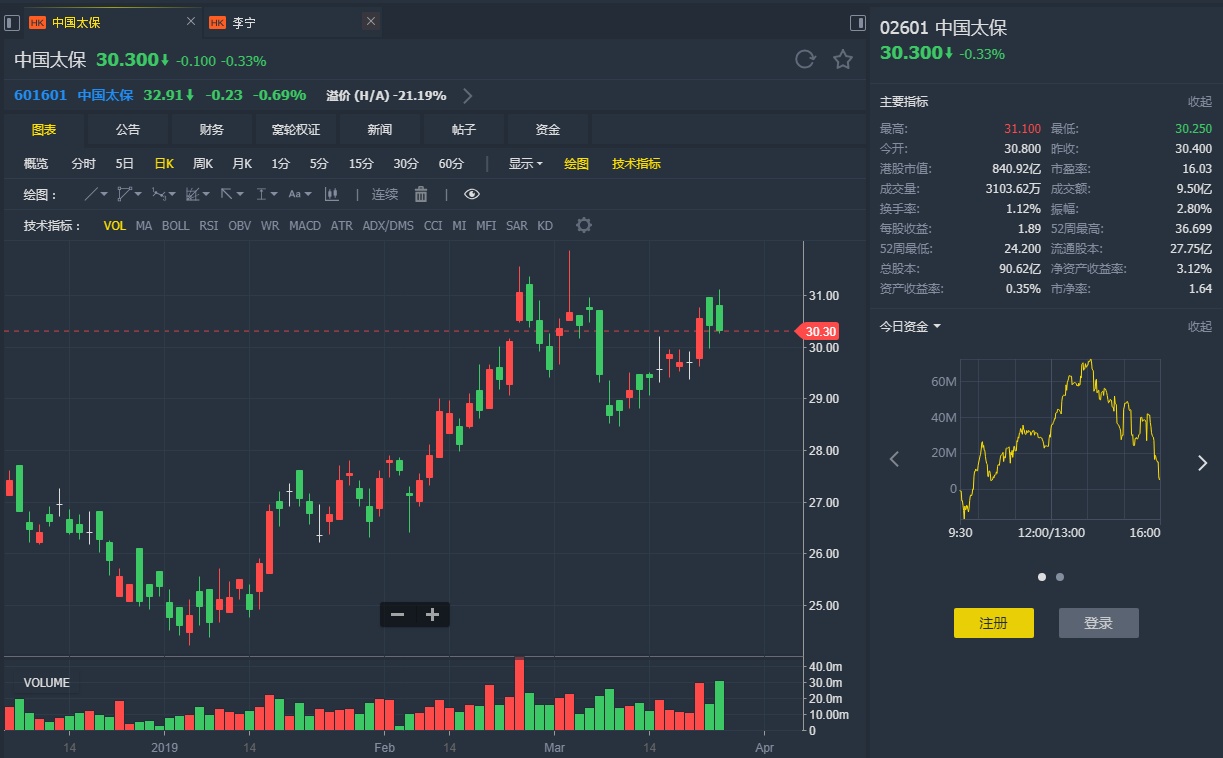Screen dimensions: 1223x758
Task: Expand the A-share quote chevron arrow
Action: pos(467,96)
